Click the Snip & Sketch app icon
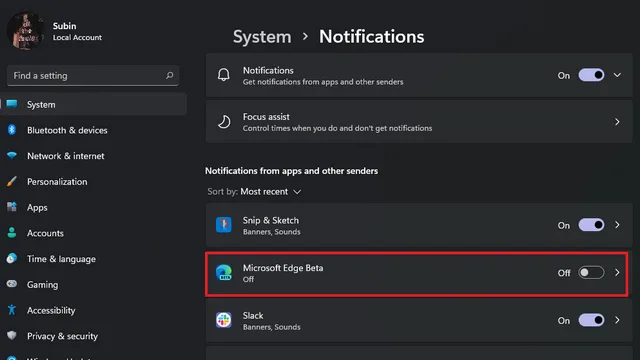Screen dimensions: 640x360 (224, 225)
